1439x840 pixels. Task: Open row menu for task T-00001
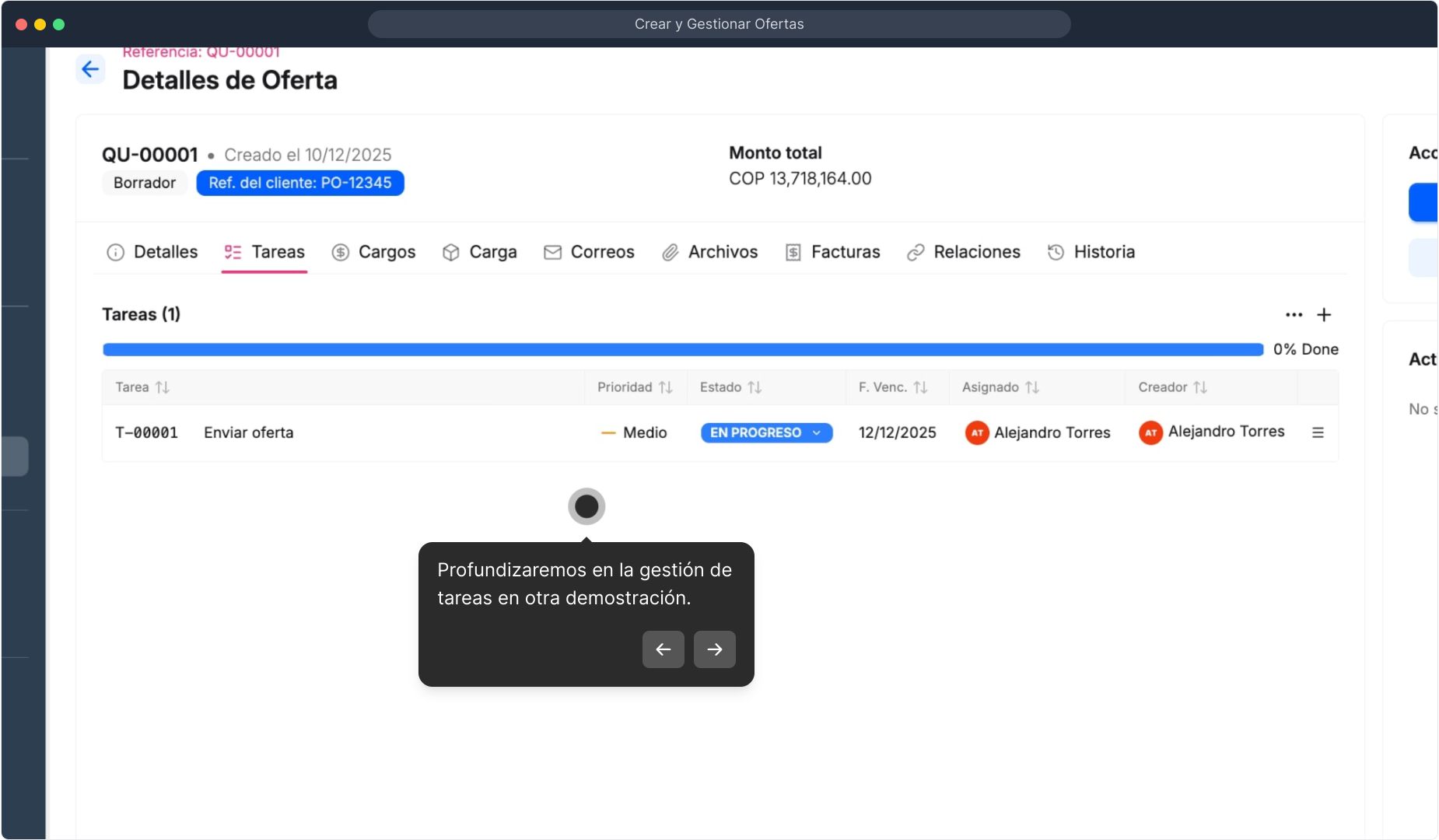(x=1318, y=432)
